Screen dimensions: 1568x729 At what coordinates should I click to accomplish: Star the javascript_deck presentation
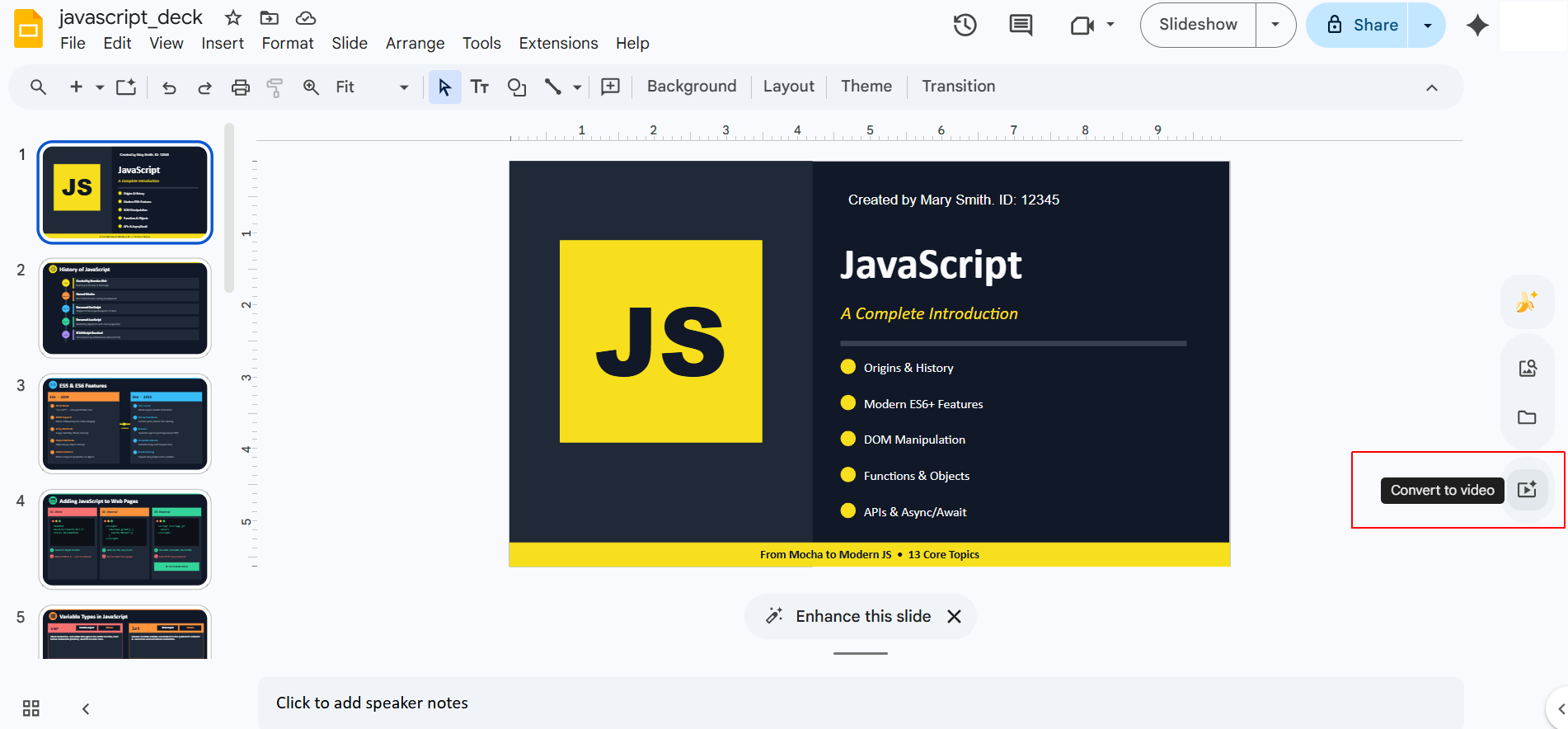(233, 17)
